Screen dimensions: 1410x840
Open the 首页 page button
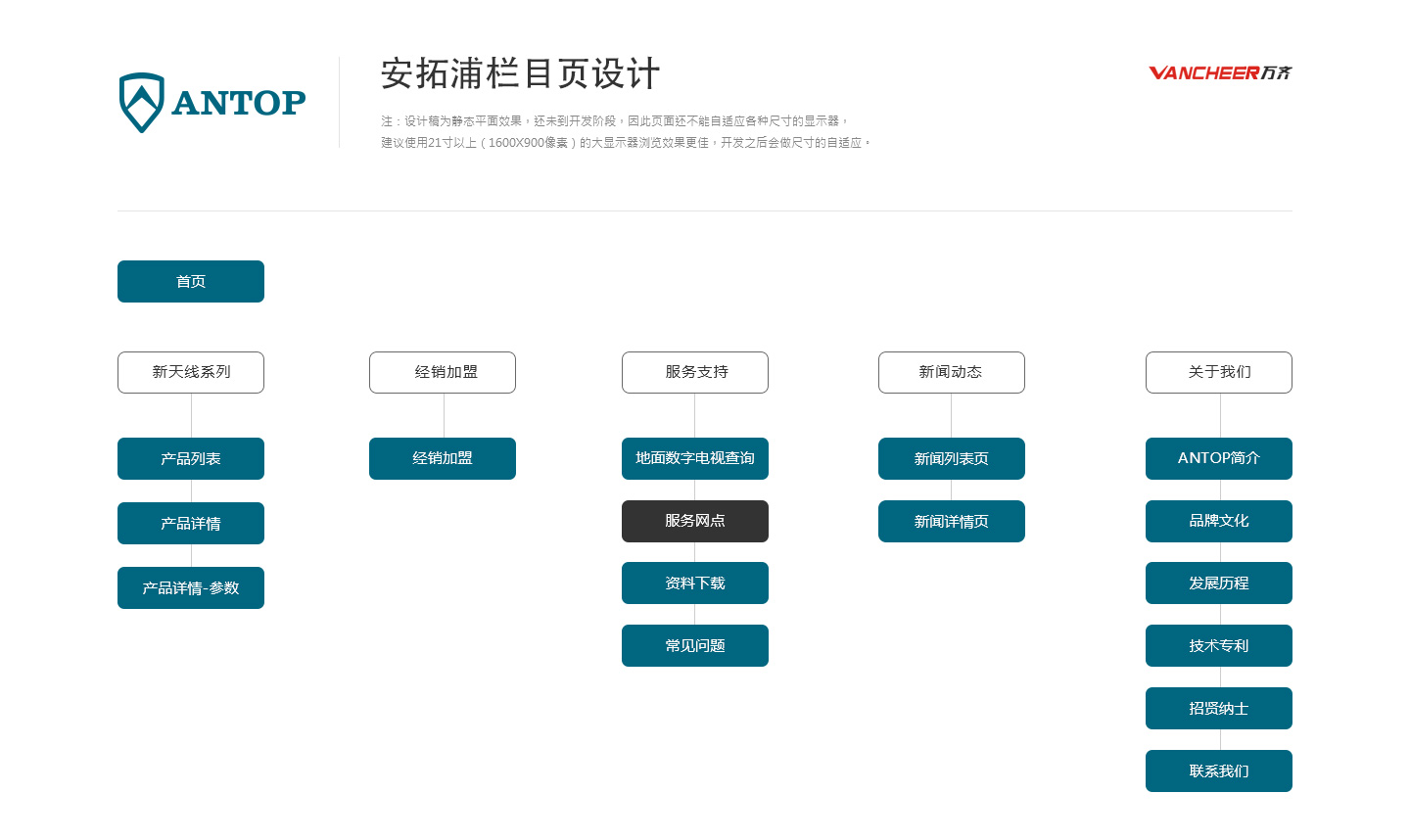[x=191, y=281]
